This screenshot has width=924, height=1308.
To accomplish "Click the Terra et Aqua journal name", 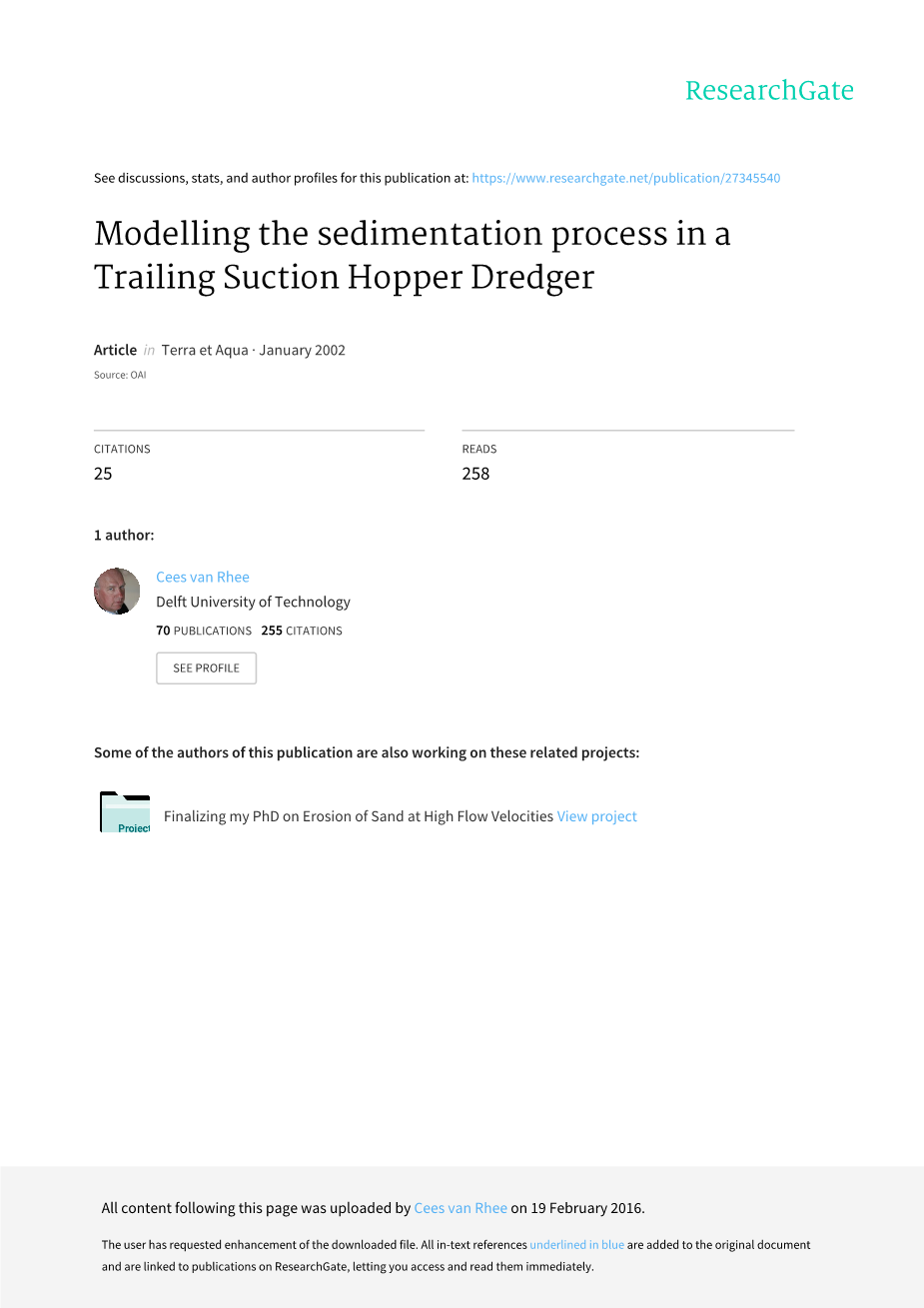I will tap(204, 350).
